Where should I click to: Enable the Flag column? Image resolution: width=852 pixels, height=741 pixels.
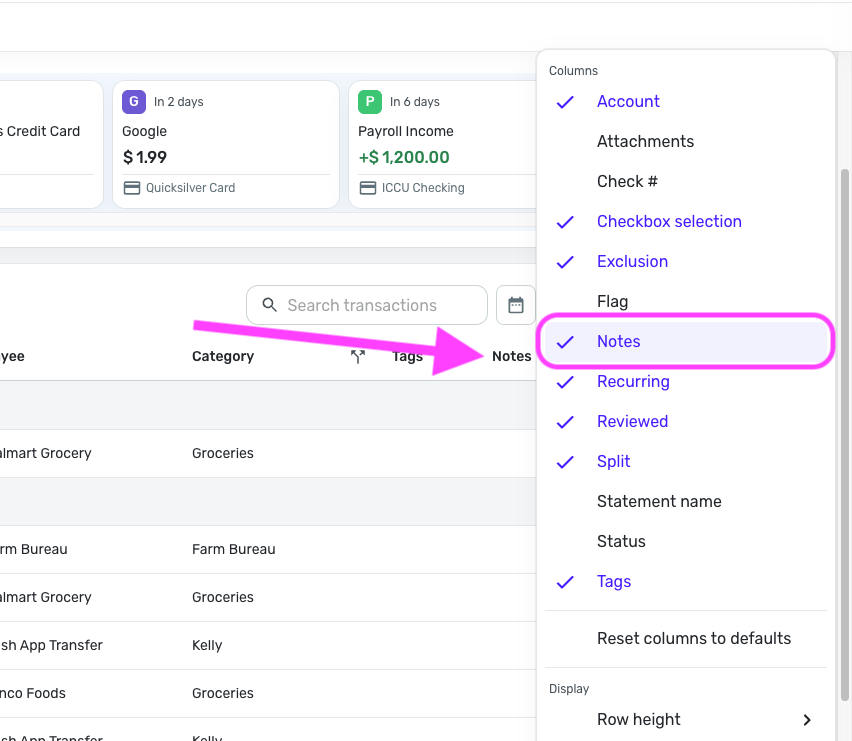[686, 302]
